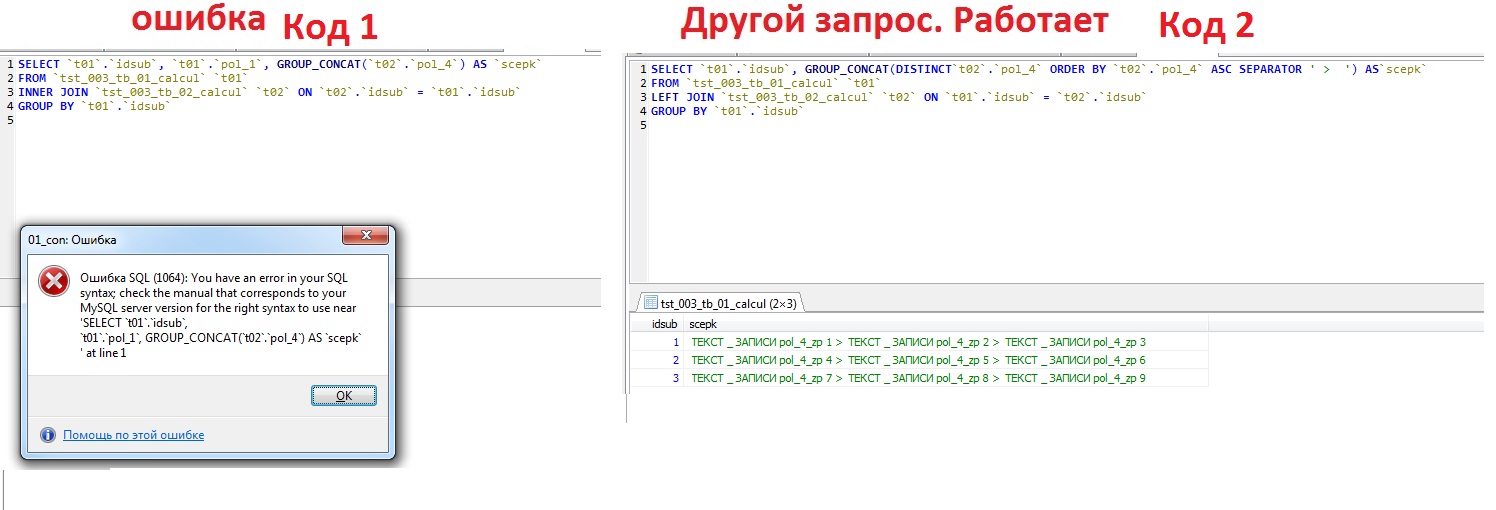The height and width of the screenshot is (510, 1496).
Task: Click the OK button in error dialog
Action: [343, 395]
